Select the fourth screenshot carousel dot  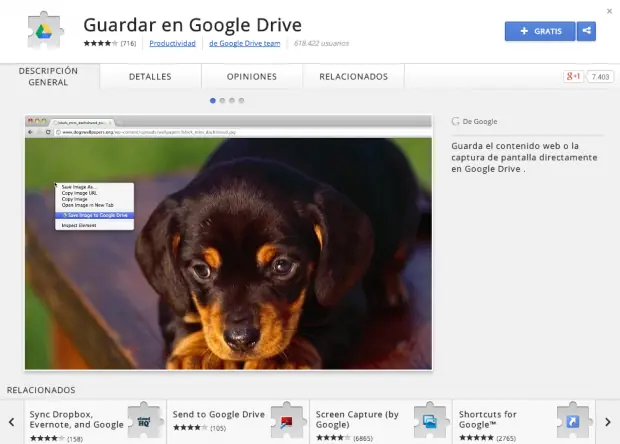click(x=241, y=100)
